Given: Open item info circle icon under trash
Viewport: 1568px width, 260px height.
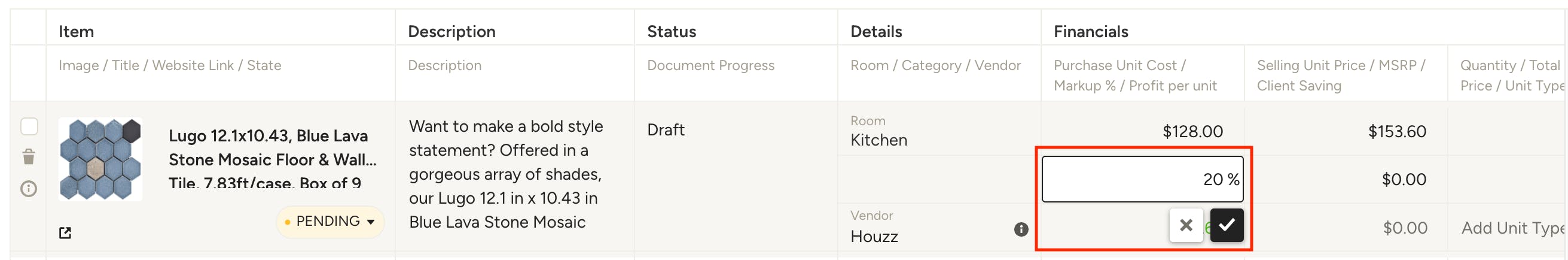Looking at the screenshot, I should point(29,189).
